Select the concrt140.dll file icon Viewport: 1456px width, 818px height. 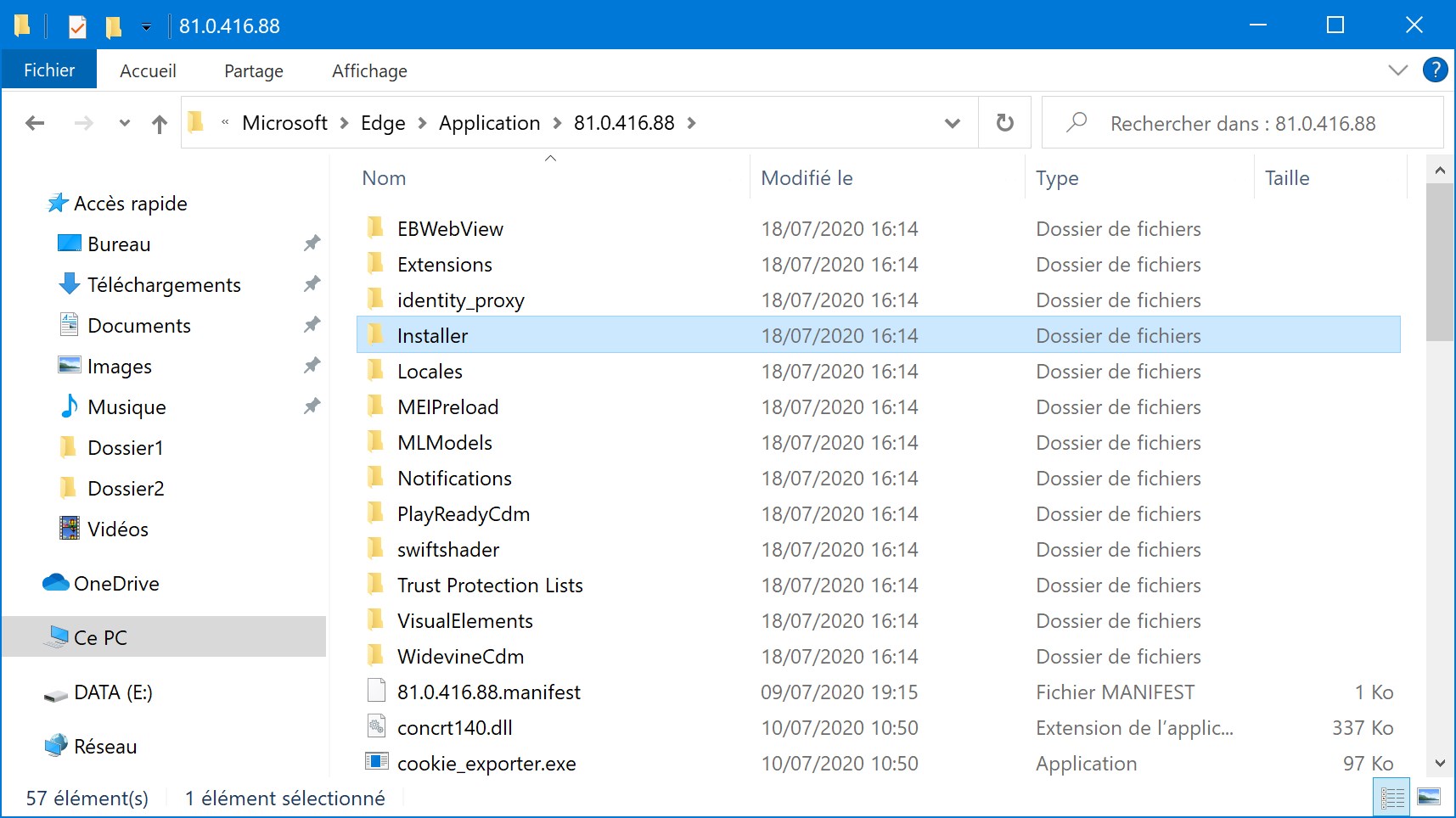point(376,727)
